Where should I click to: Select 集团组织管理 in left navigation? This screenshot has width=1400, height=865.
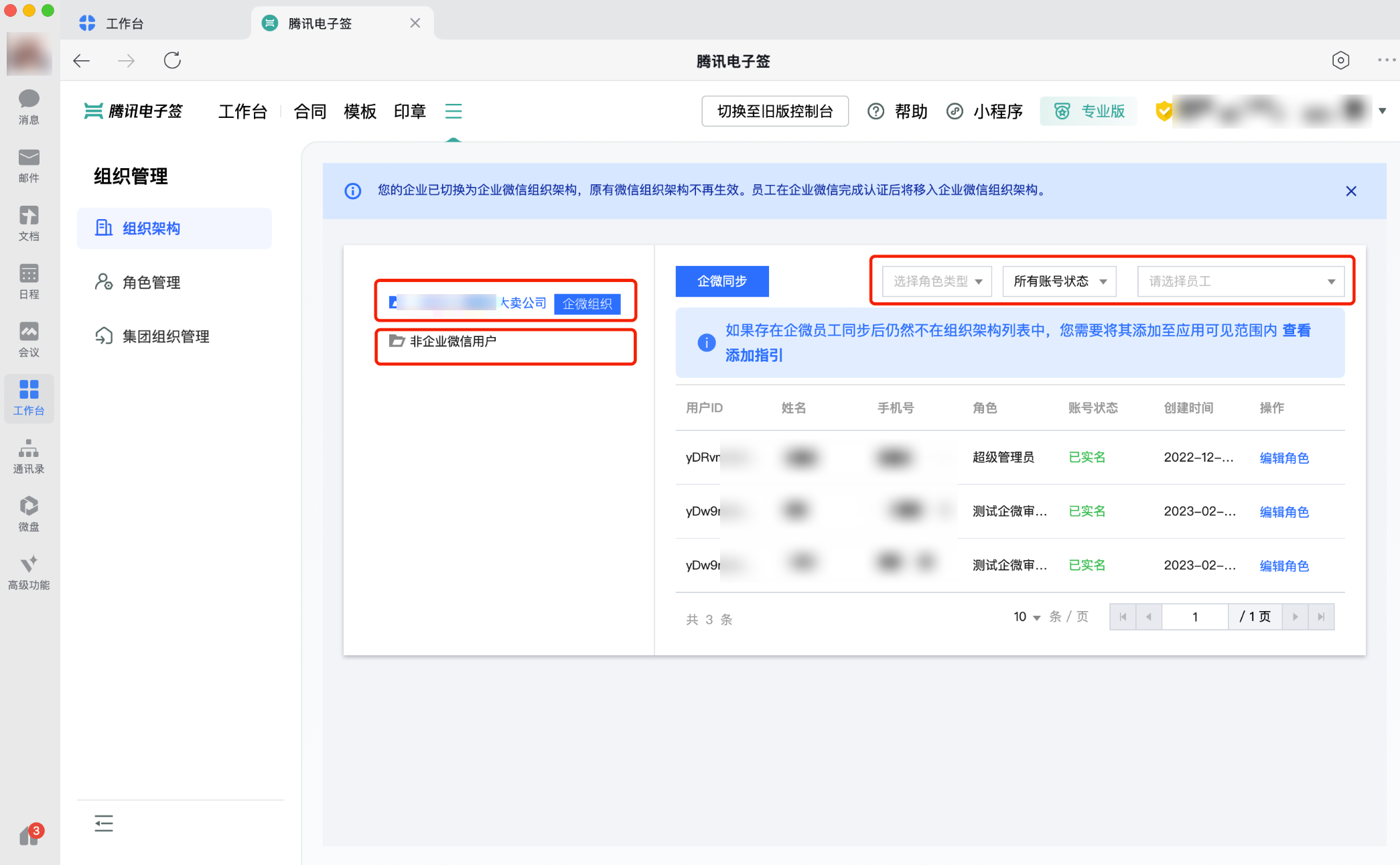point(174,336)
